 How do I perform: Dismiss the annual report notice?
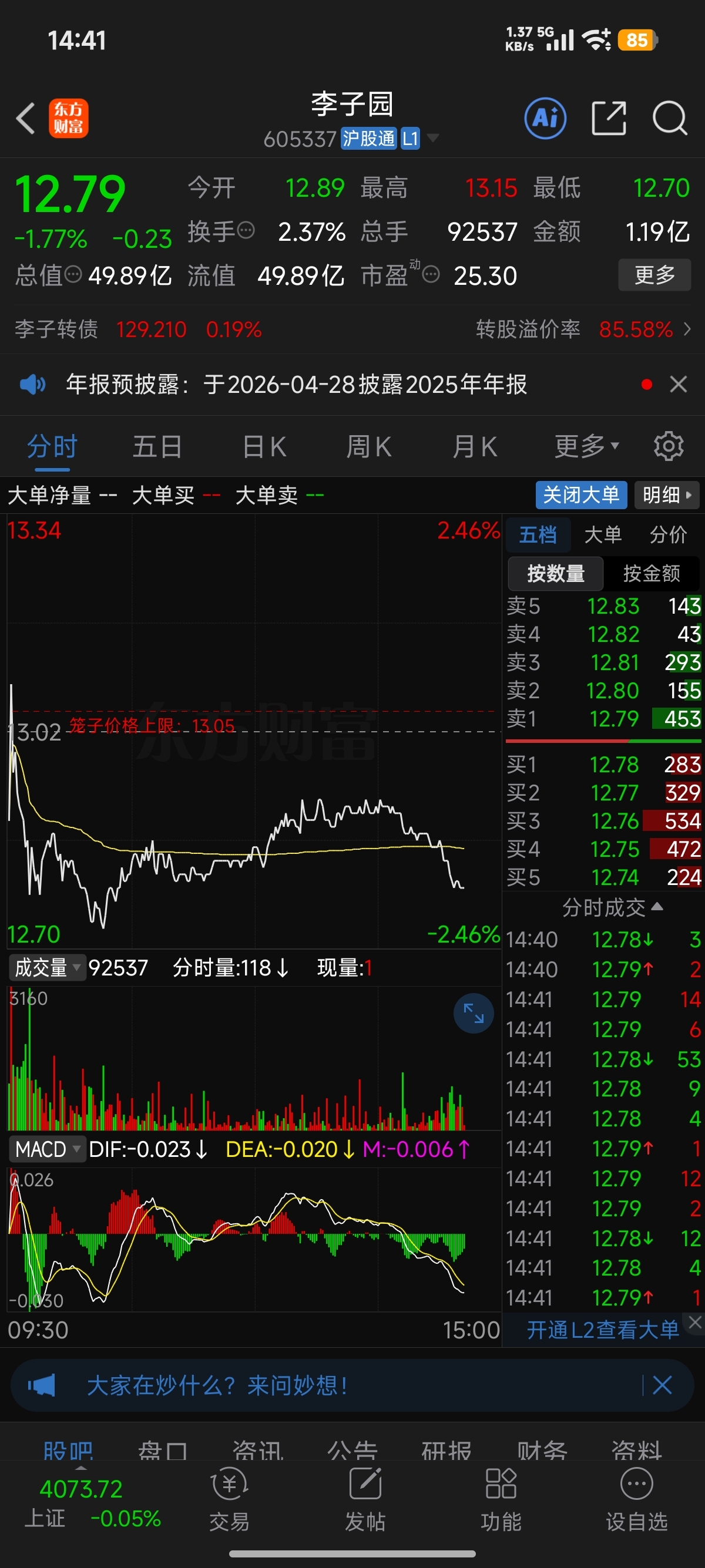click(678, 384)
